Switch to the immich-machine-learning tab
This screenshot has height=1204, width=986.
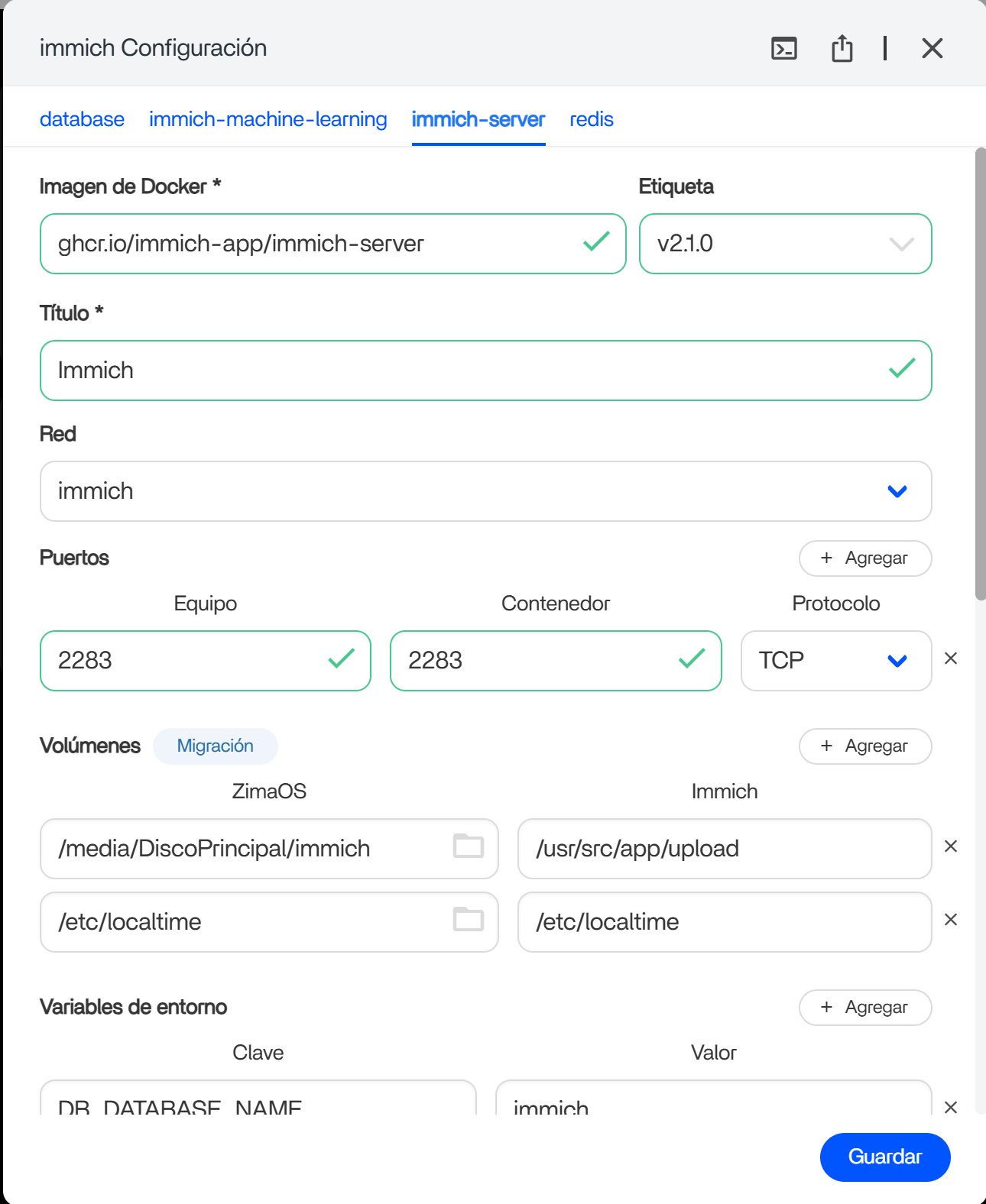(x=268, y=120)
